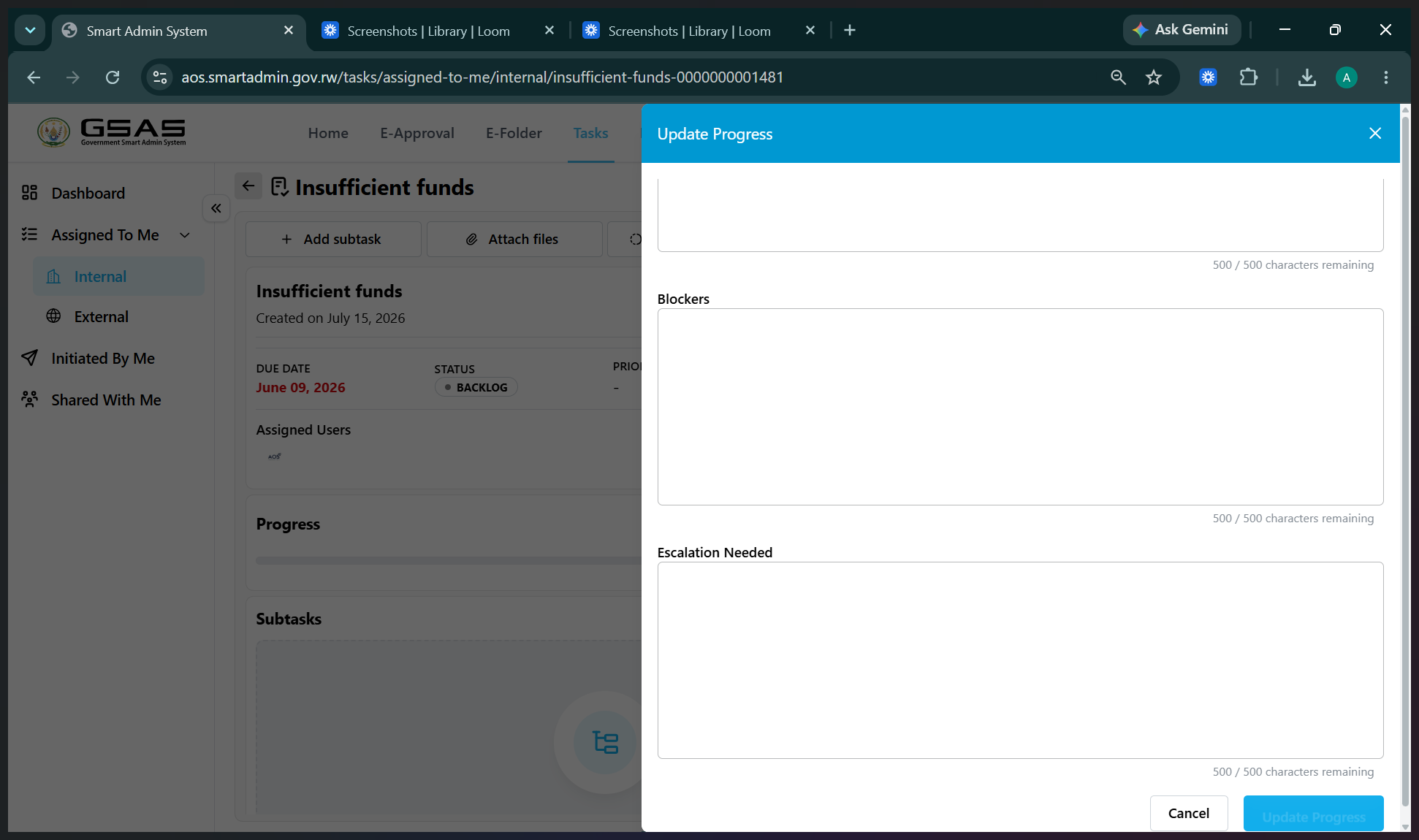Click the Assigned To Me list icon
This screenshot has width=1419, height=840.
point(29,234)
